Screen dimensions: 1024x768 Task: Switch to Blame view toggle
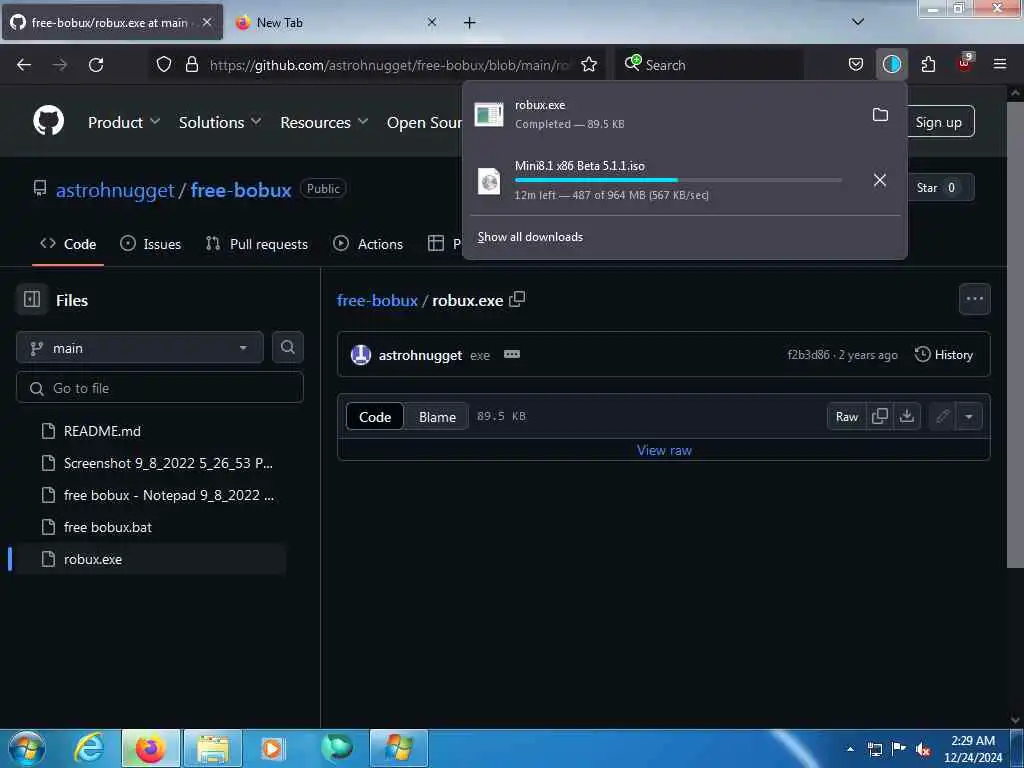[437, 417]
